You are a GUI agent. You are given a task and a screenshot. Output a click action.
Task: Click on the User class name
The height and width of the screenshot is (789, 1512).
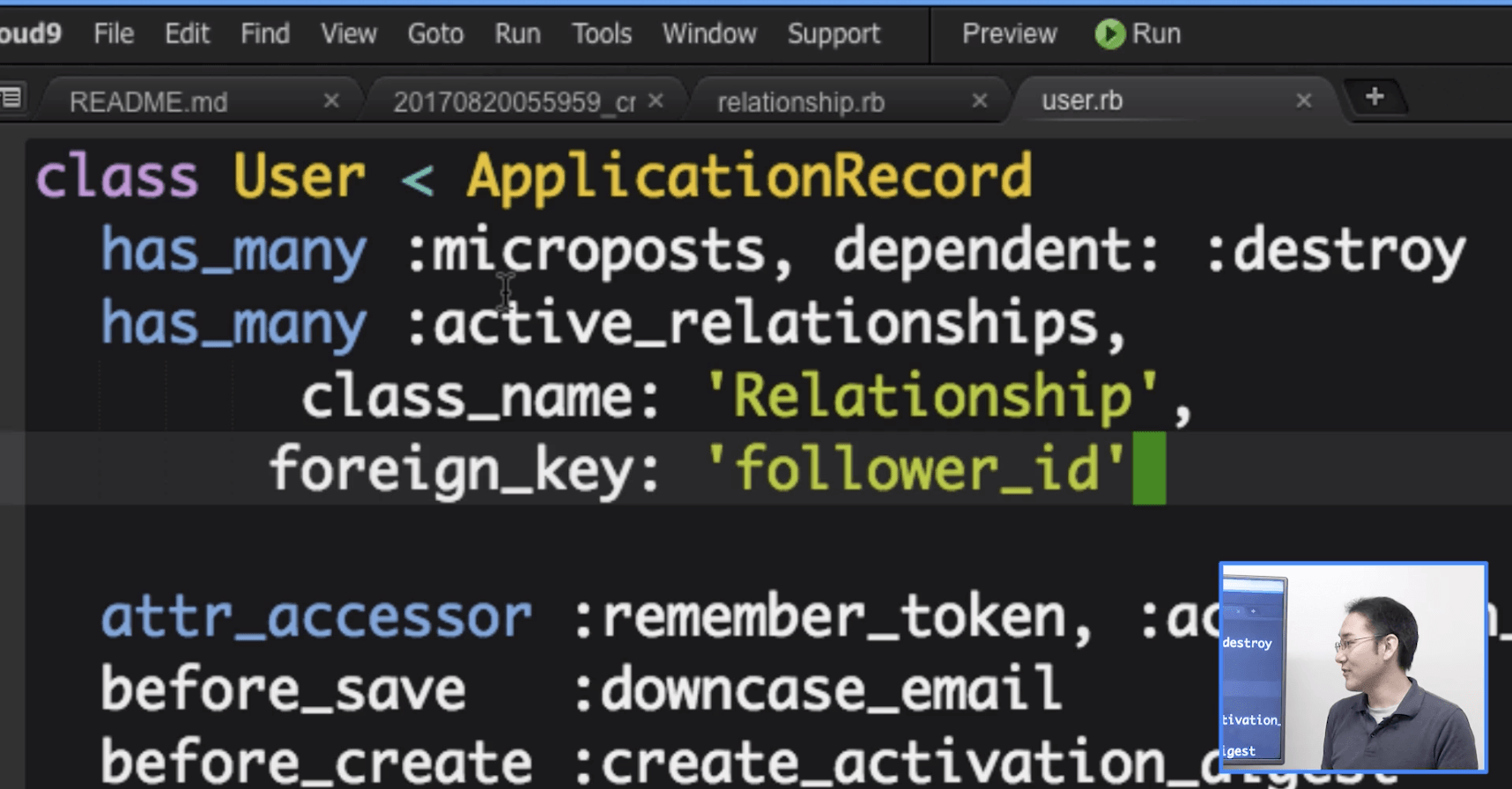300,178
